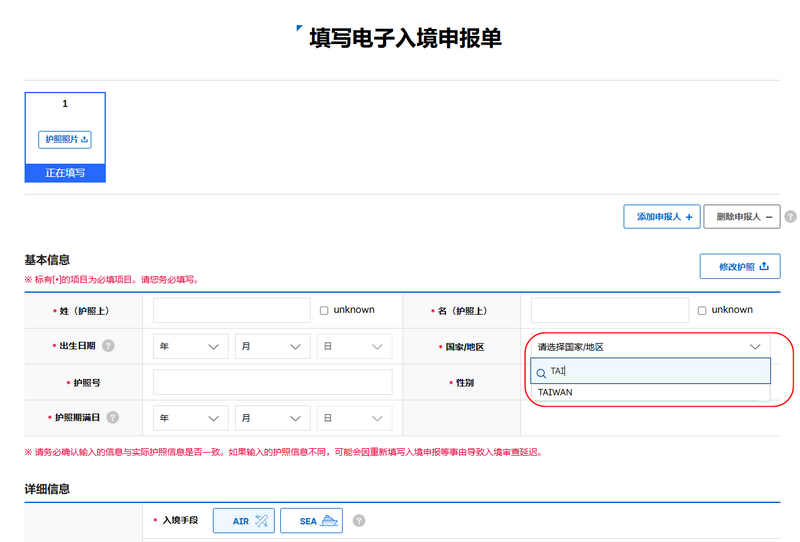Click search magnifier icon in country dropdown
This screenshot has width=800, height=542.
[541, 372]
